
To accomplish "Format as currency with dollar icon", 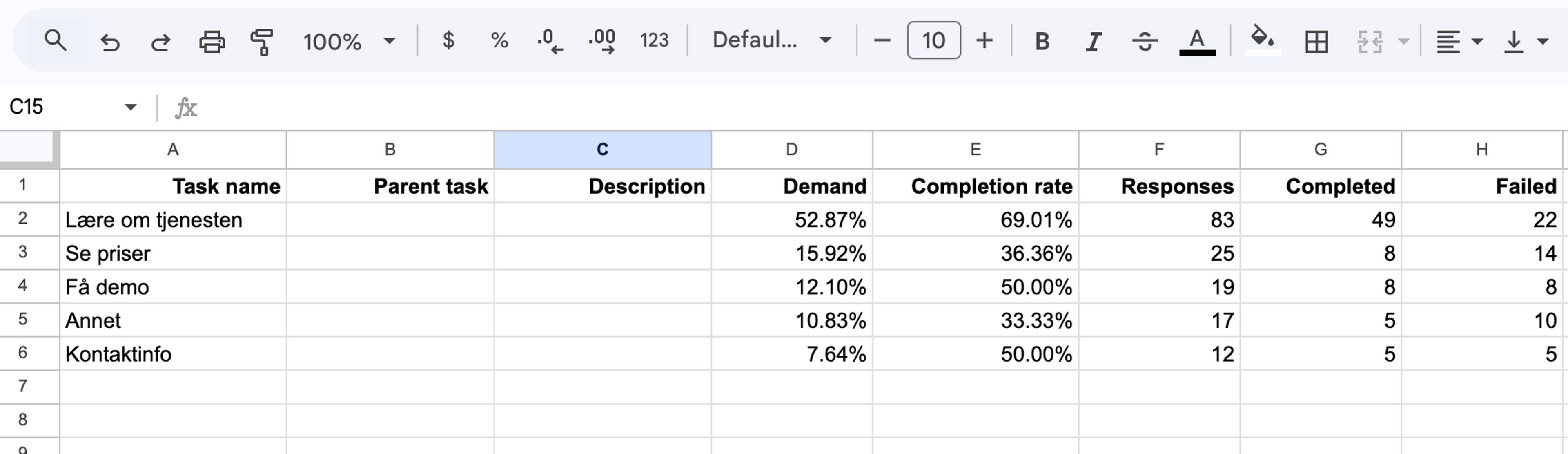I will point(449,41).
